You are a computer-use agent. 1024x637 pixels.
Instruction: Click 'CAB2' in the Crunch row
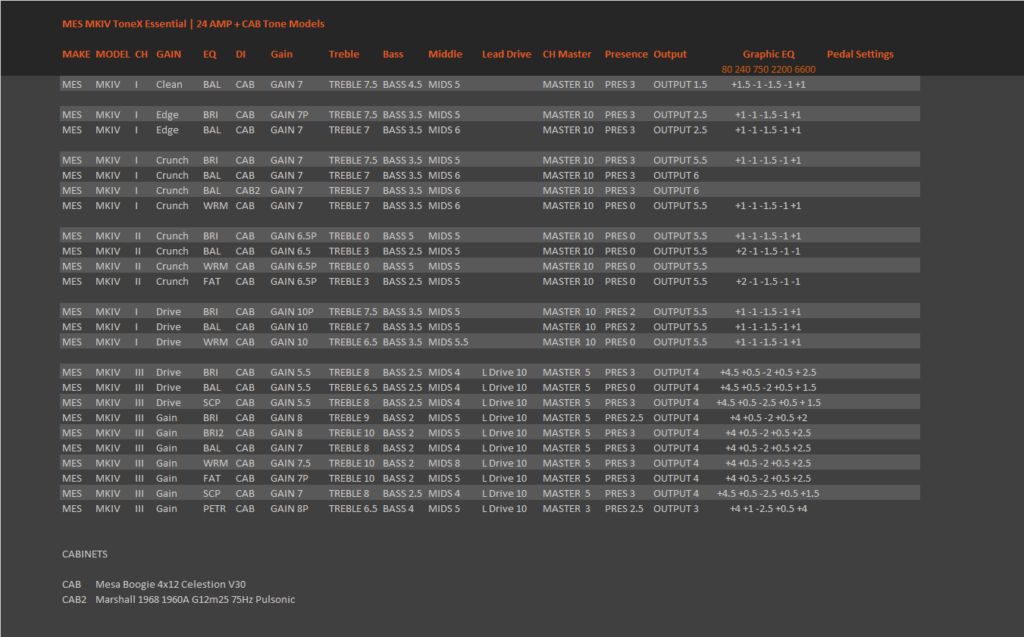[248, 190]
